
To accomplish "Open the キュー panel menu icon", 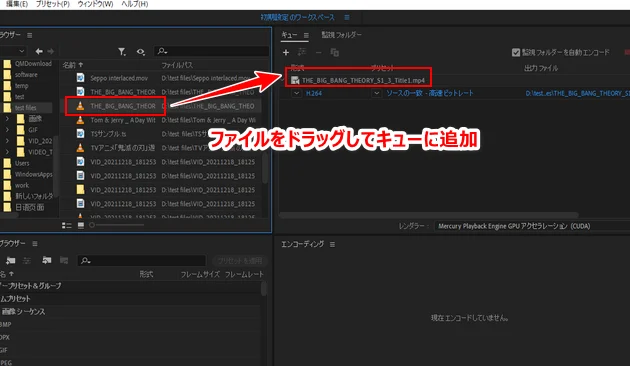I will [x=306, y=35].
